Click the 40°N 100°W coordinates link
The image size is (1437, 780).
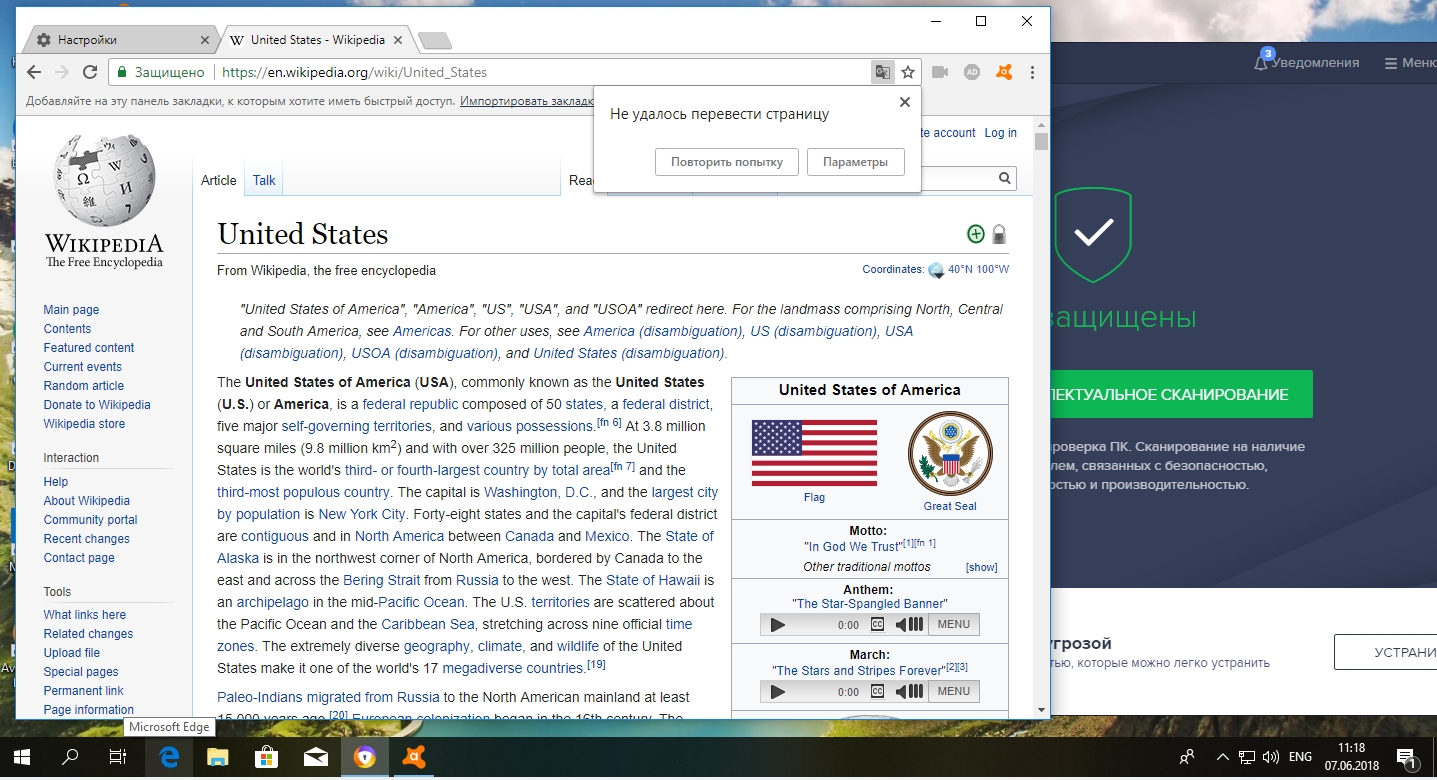tap(978, 270)
